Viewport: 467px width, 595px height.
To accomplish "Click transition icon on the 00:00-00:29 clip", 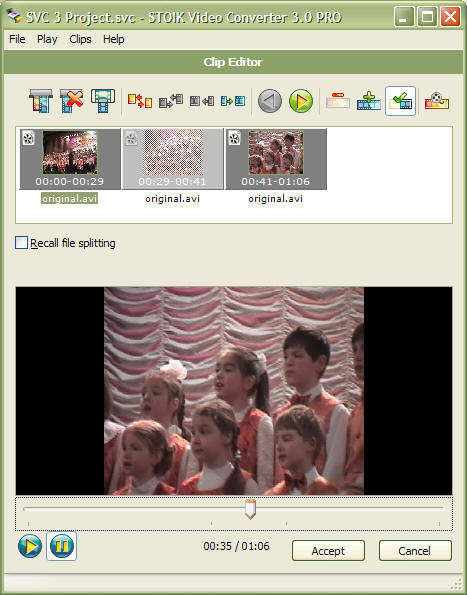I will point(28,138).
